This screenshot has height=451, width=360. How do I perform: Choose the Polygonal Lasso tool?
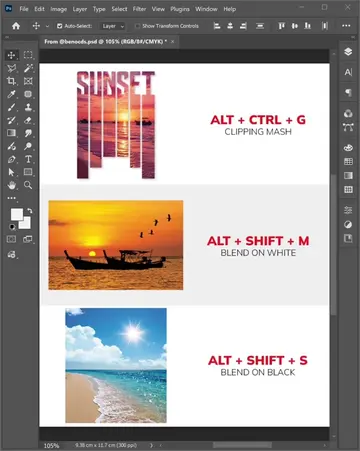[x=11, y=68]
